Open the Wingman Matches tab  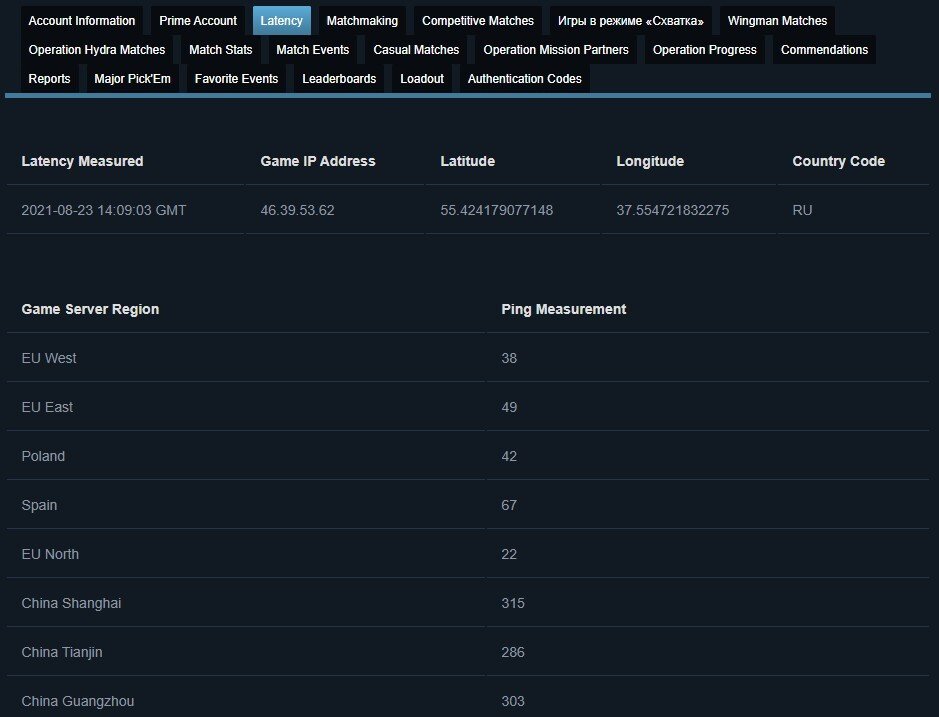[x=777, y=21]
